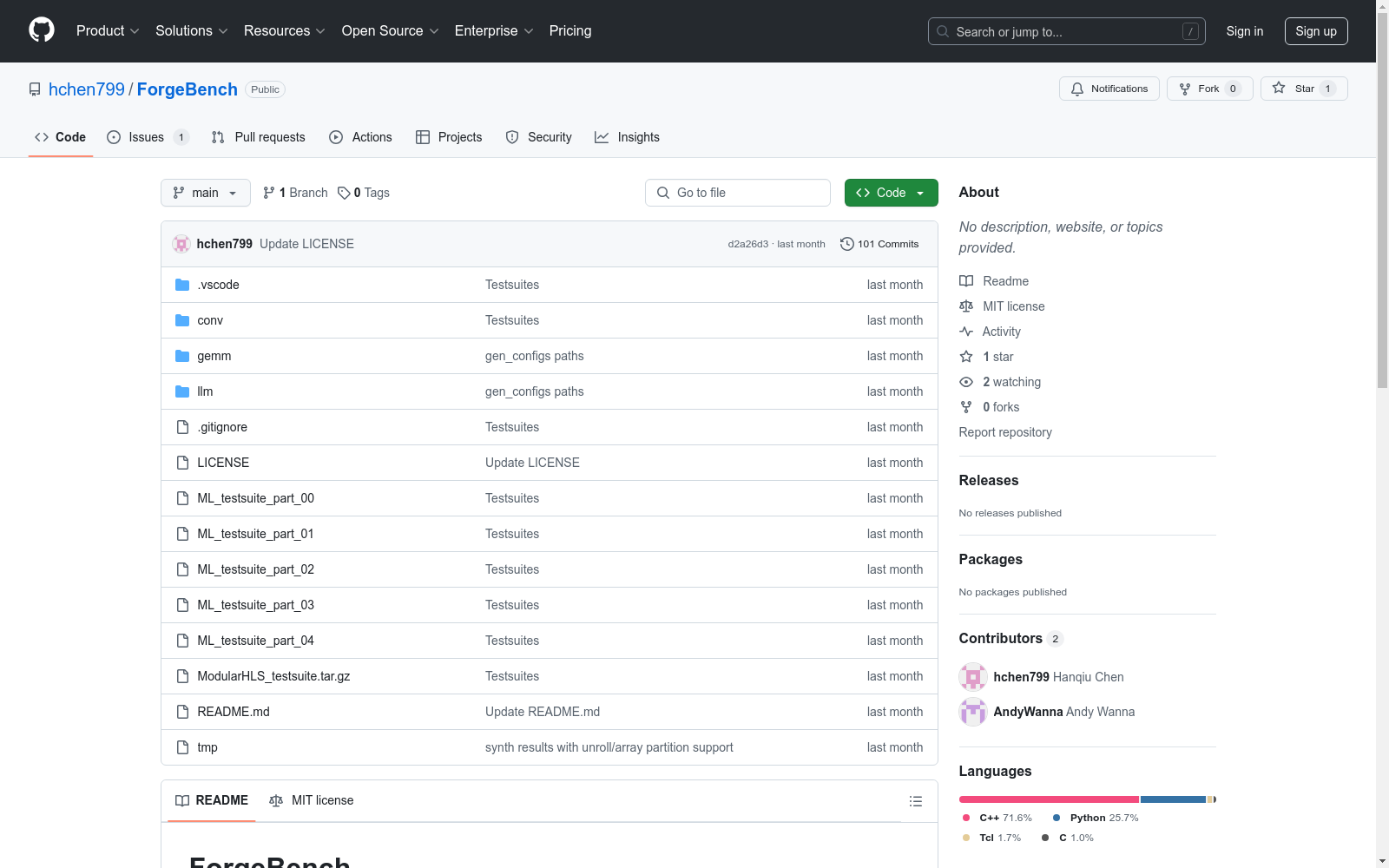Click the Sign in link
The image size is (1389, 868).
point(1245,31)
